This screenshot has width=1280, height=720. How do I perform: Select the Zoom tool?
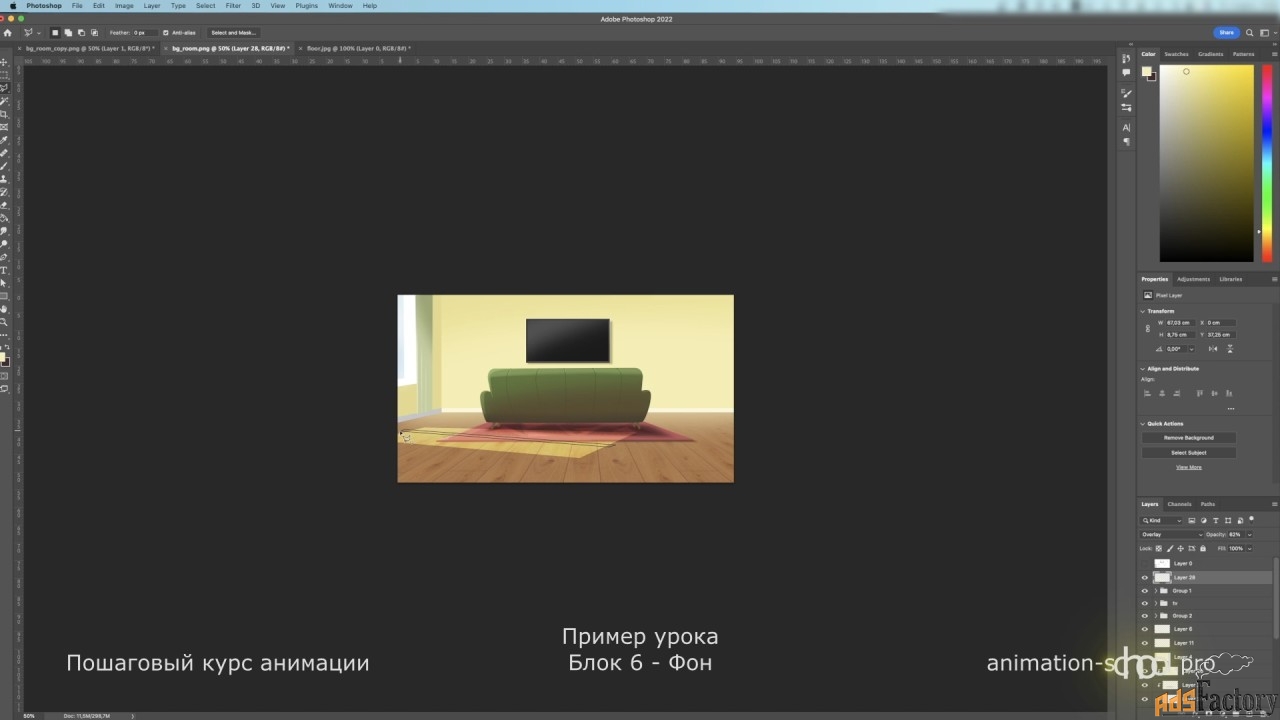(4, 322)
